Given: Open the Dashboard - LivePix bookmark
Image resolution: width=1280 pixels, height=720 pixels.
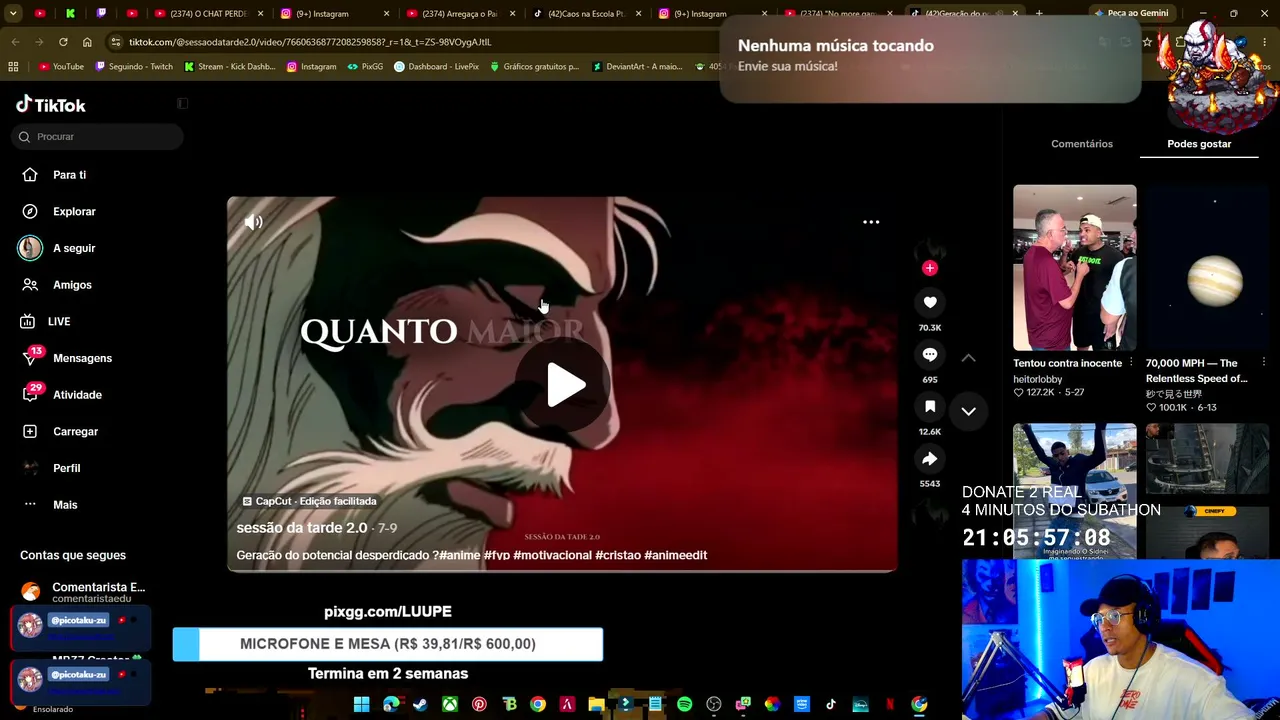Looking at the screenshot, I should coord(437,67).
